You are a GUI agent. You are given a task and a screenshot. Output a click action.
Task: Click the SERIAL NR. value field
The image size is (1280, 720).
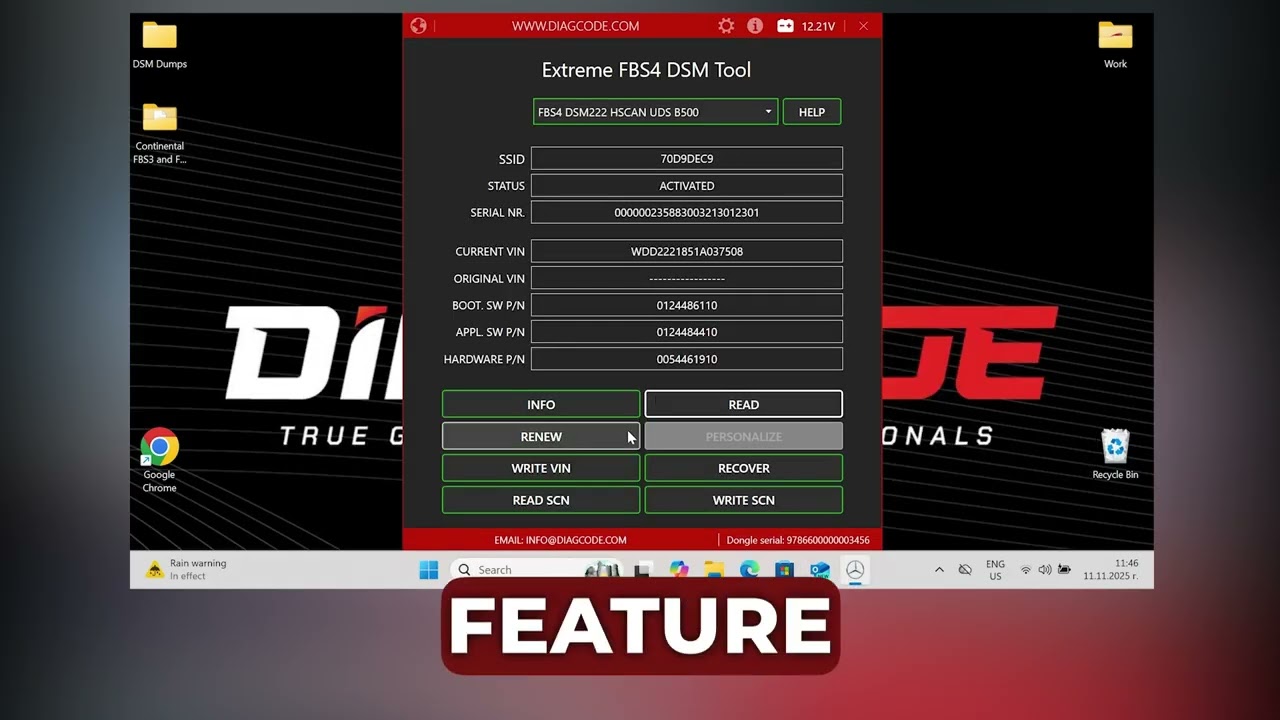(687, 212)
